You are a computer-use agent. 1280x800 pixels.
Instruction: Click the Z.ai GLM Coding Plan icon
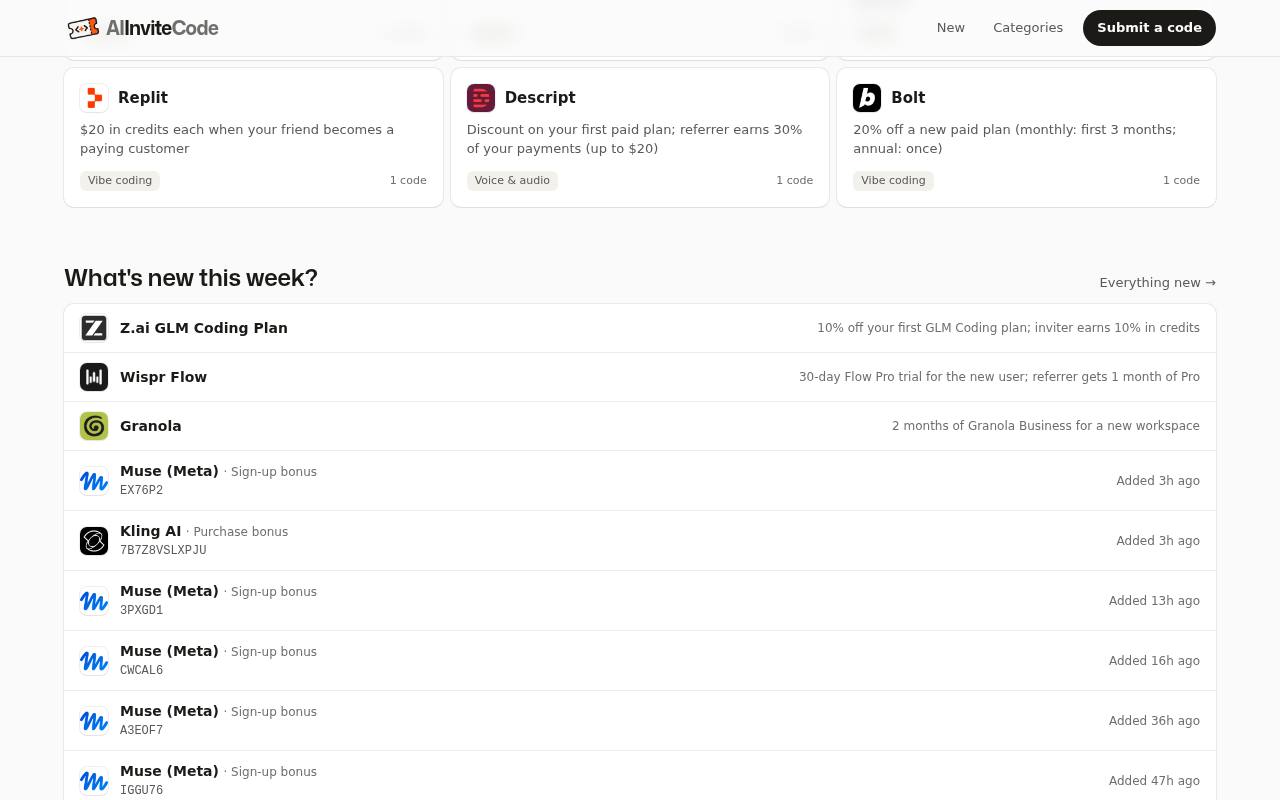(94, 328)
